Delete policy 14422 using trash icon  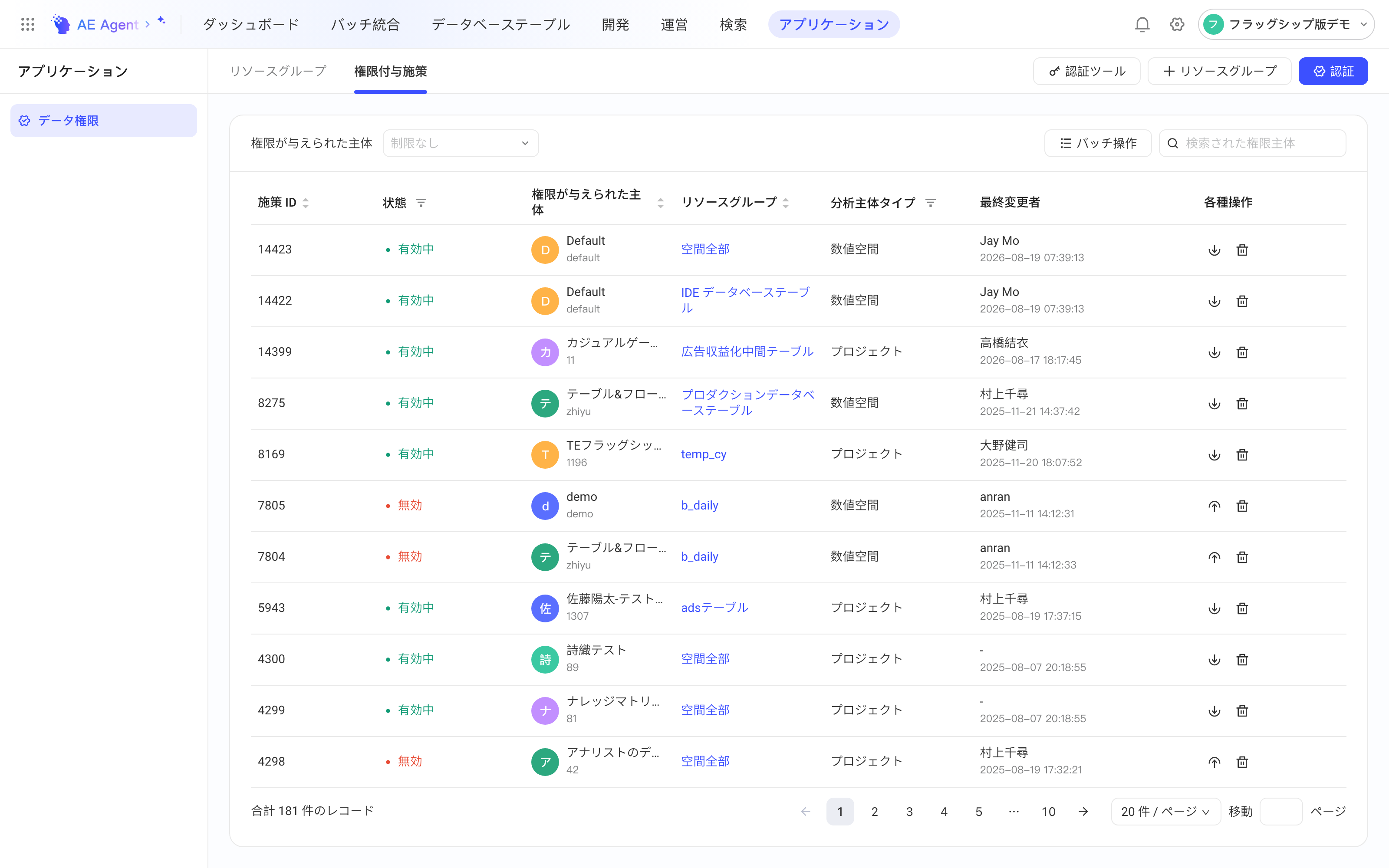click(x=1242, y=301)
